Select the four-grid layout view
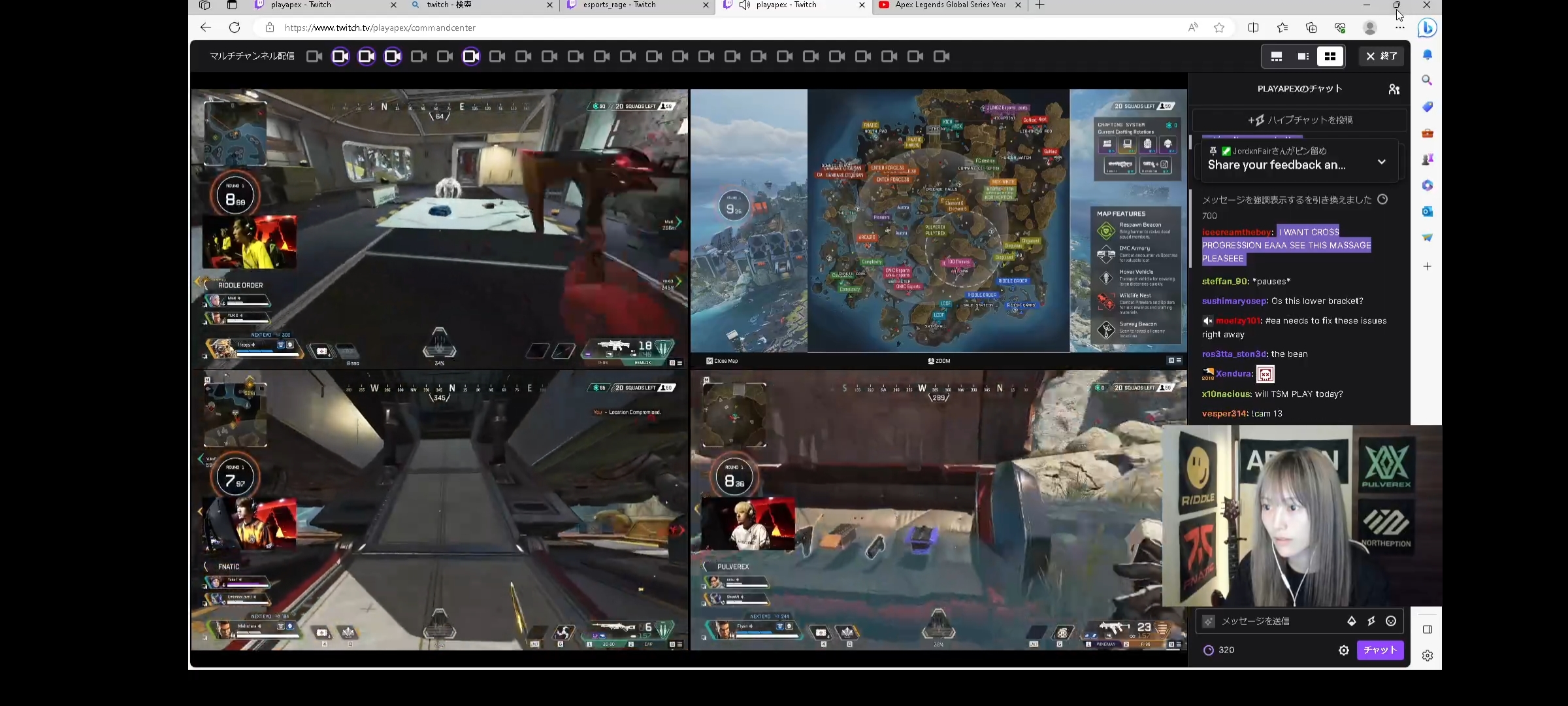This screenshot has width=1568, height=706. tap(1330, 56)
